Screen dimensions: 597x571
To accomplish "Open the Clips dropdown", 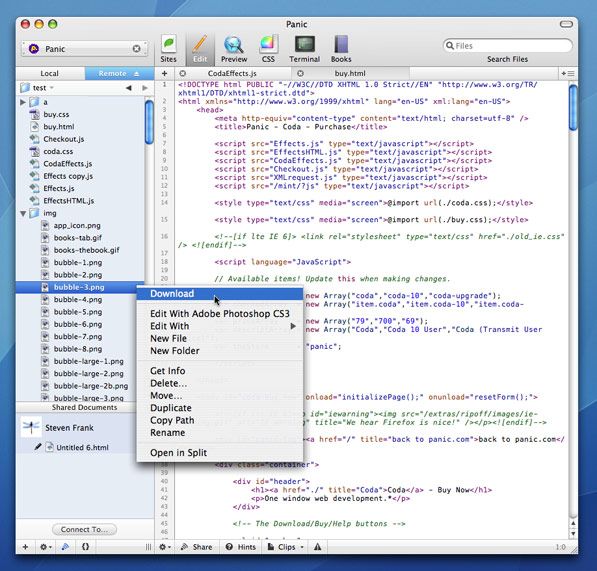I will 286,547.
